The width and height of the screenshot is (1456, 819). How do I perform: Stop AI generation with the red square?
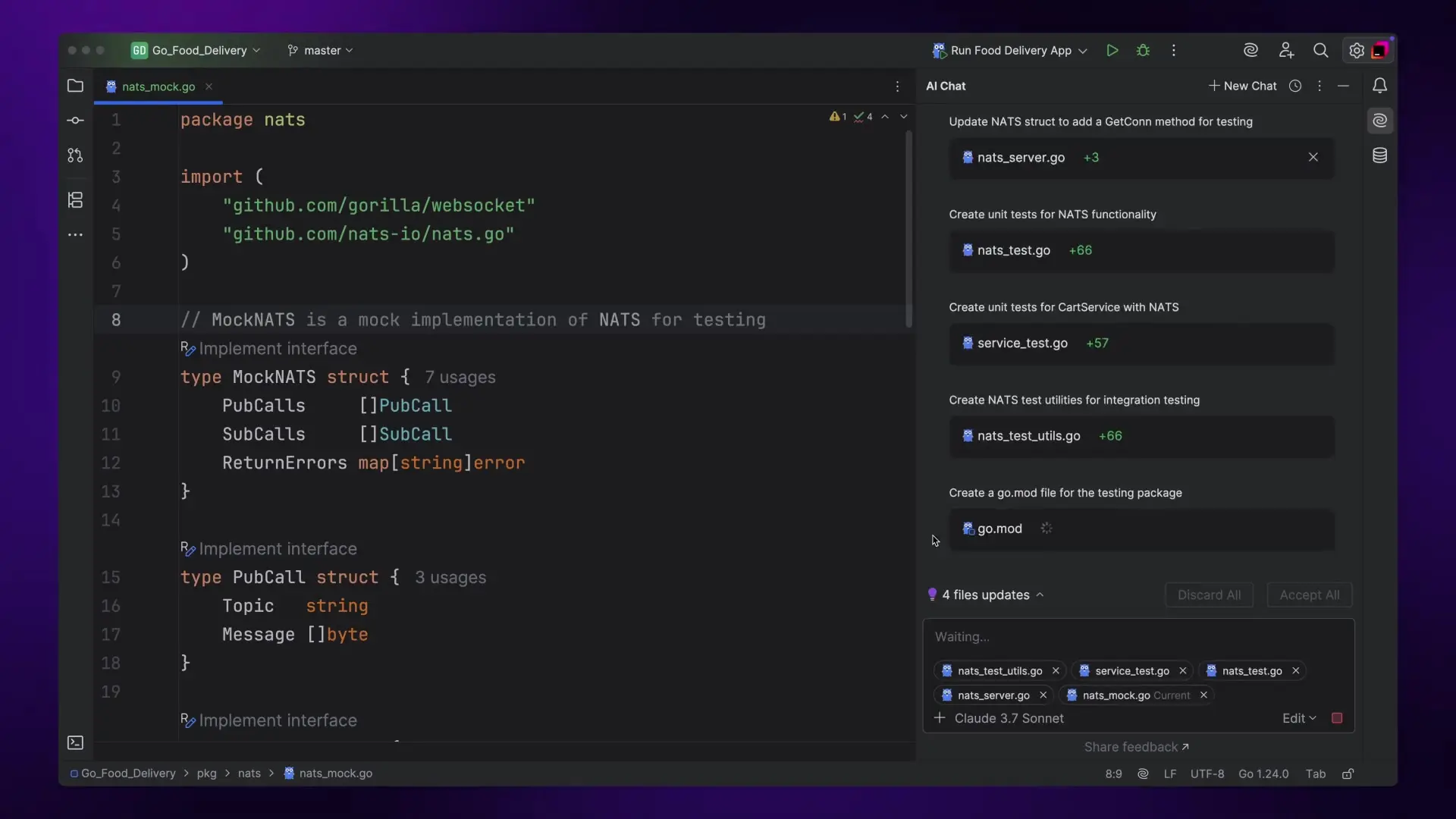pos(1337,718)
